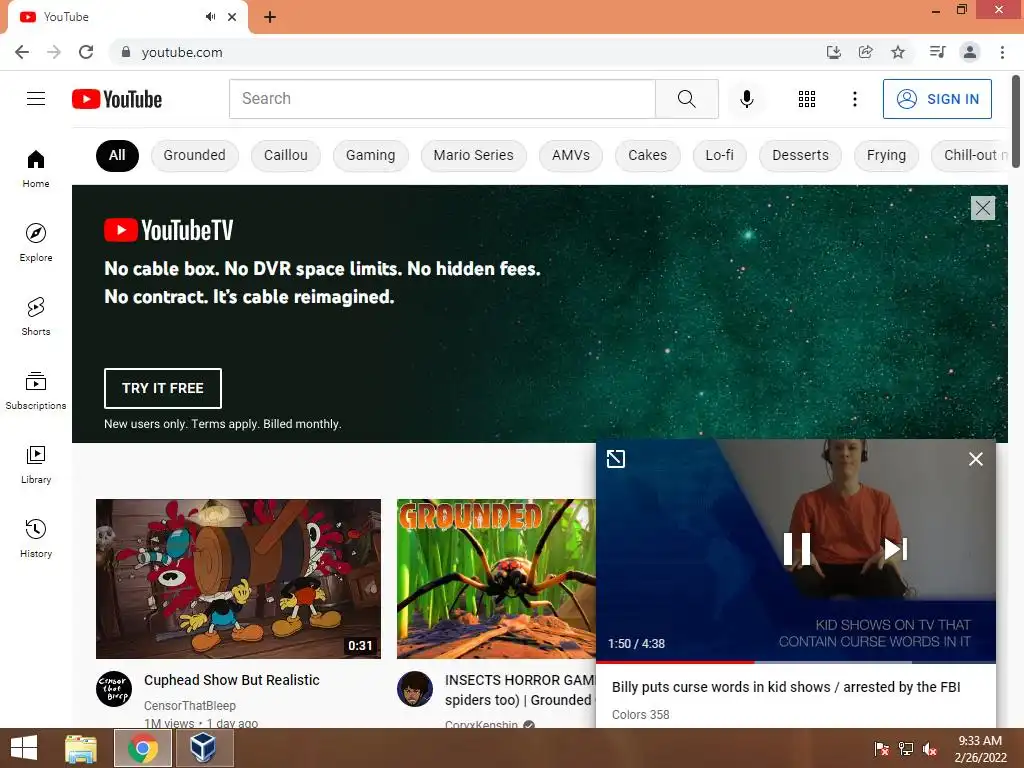Select the Mario Series filter chip
Viewport: 1024px width, 768px height.
[473, 155]
